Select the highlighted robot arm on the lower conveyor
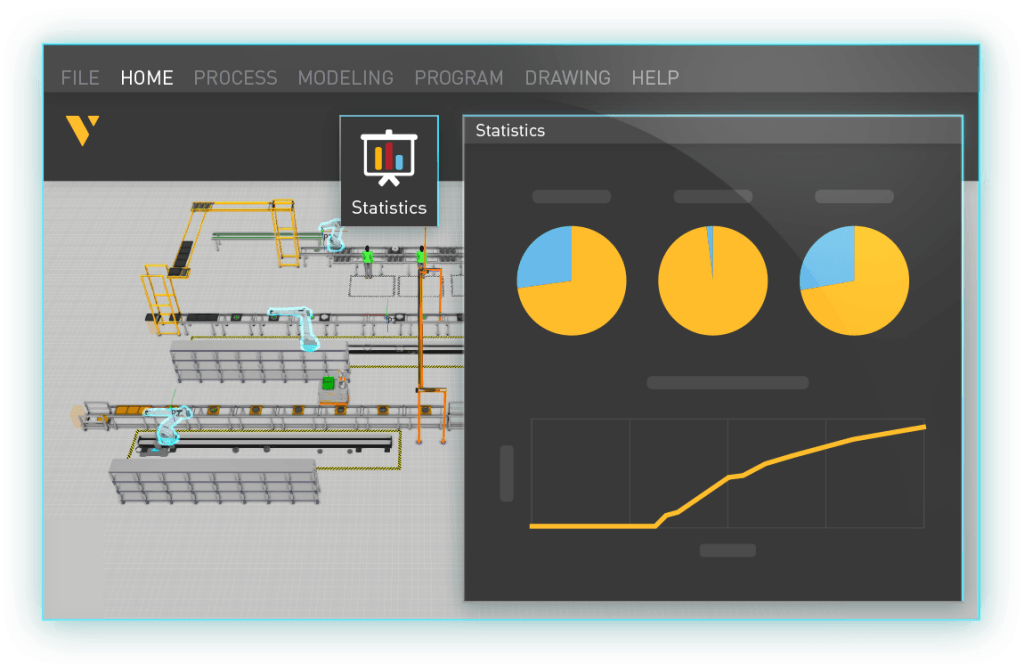 point(168,424)
